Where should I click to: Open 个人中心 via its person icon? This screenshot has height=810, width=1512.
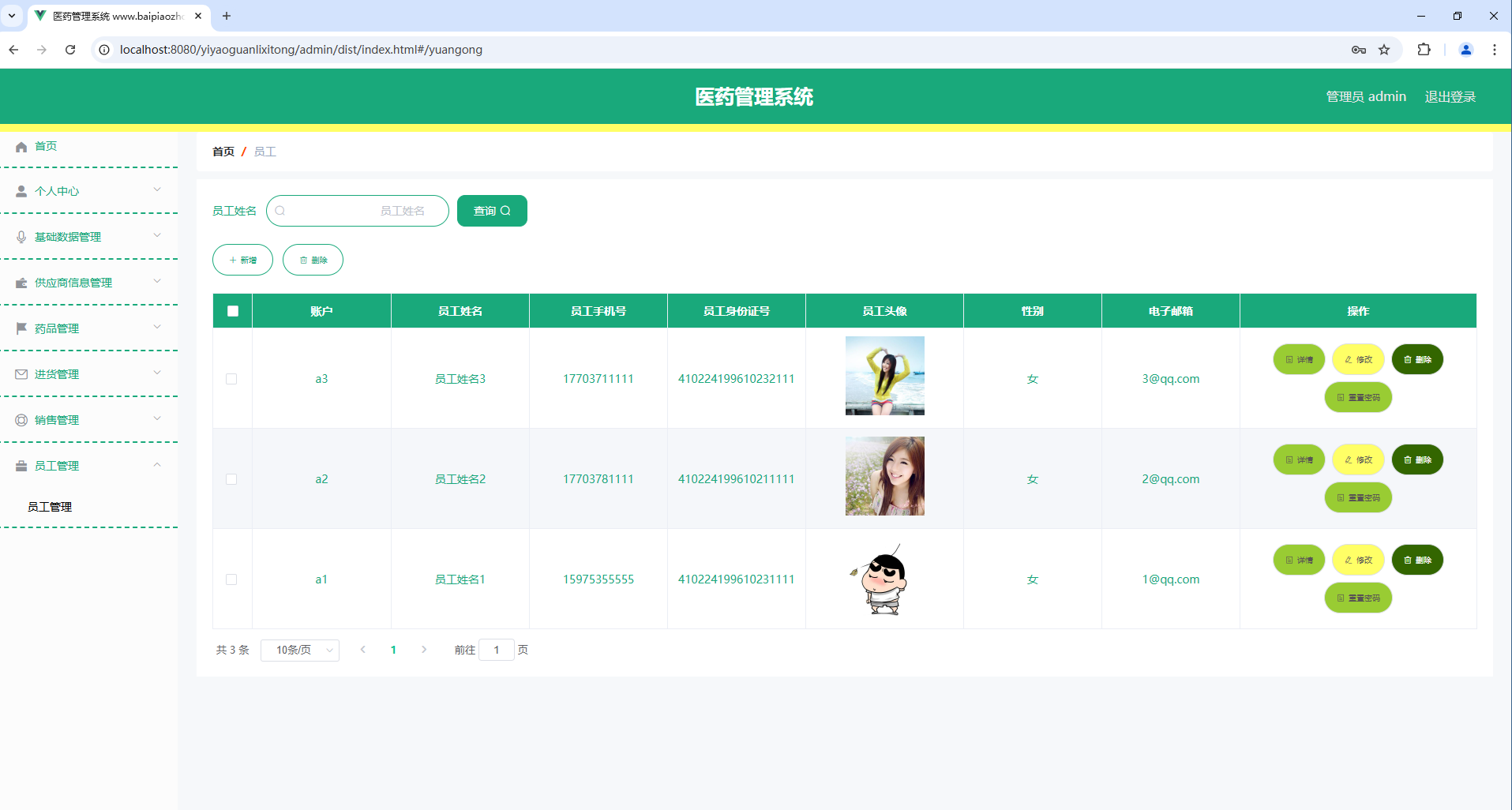(21, 190)
